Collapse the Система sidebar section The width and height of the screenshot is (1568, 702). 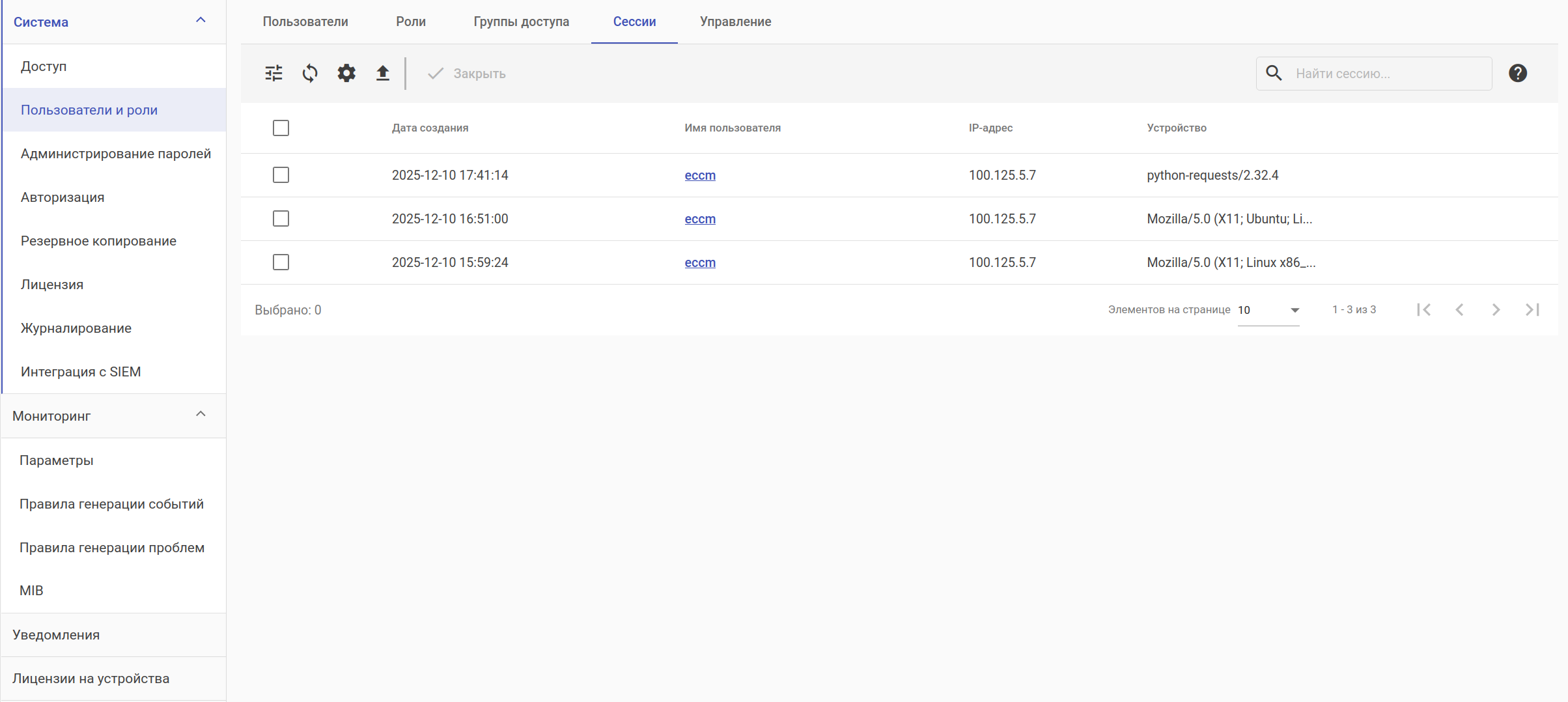tap(201, 21)
